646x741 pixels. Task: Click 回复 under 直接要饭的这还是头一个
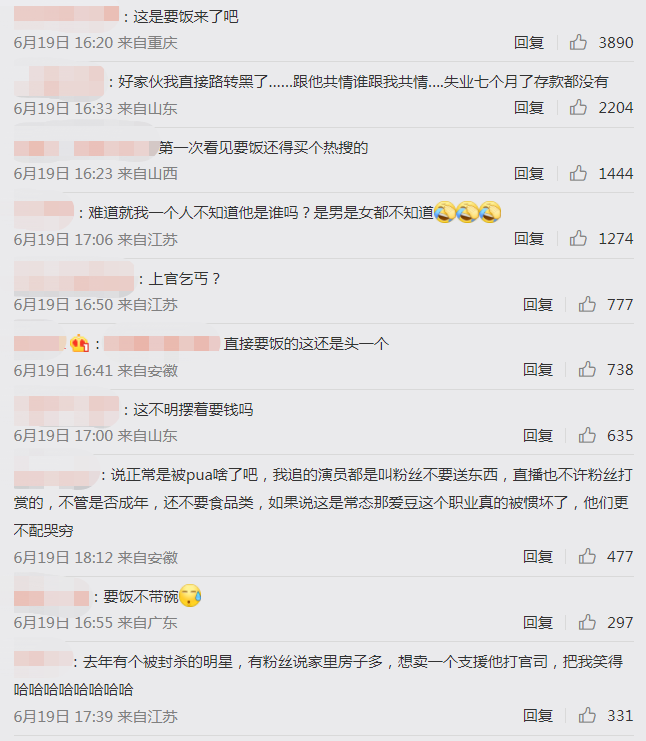click(x=538, y=370)
